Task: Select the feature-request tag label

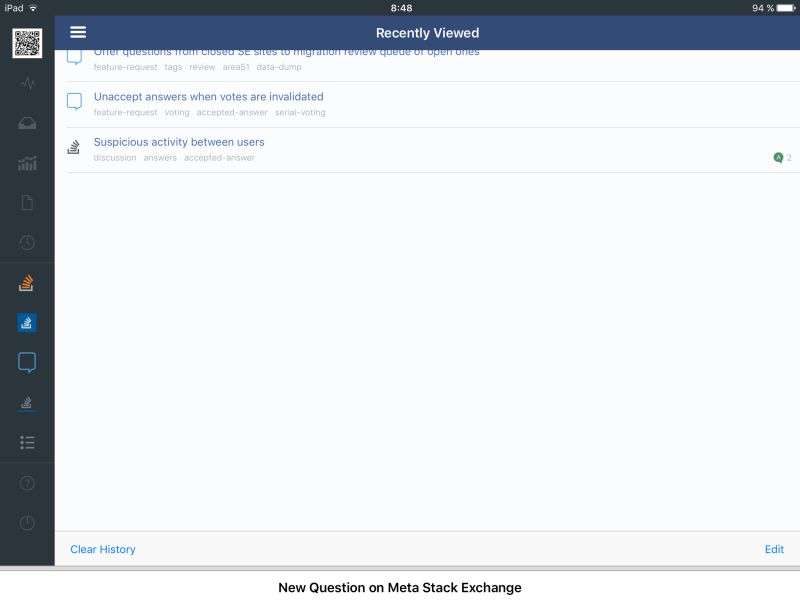Action: point(125,112)
